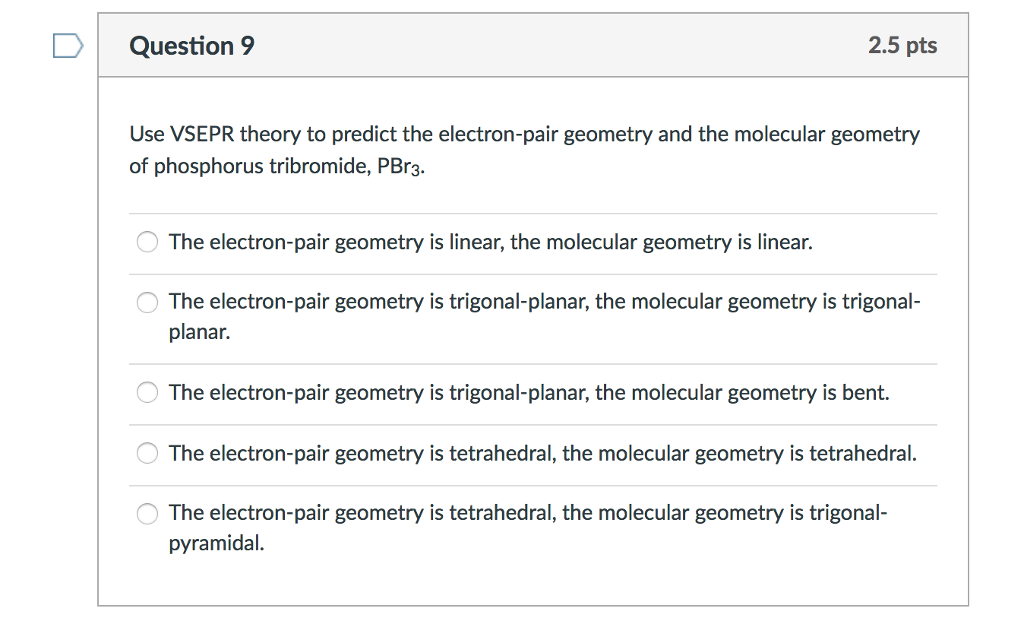Click the word planar on second option
This screenshot has width=1024, height=640.
201,332
